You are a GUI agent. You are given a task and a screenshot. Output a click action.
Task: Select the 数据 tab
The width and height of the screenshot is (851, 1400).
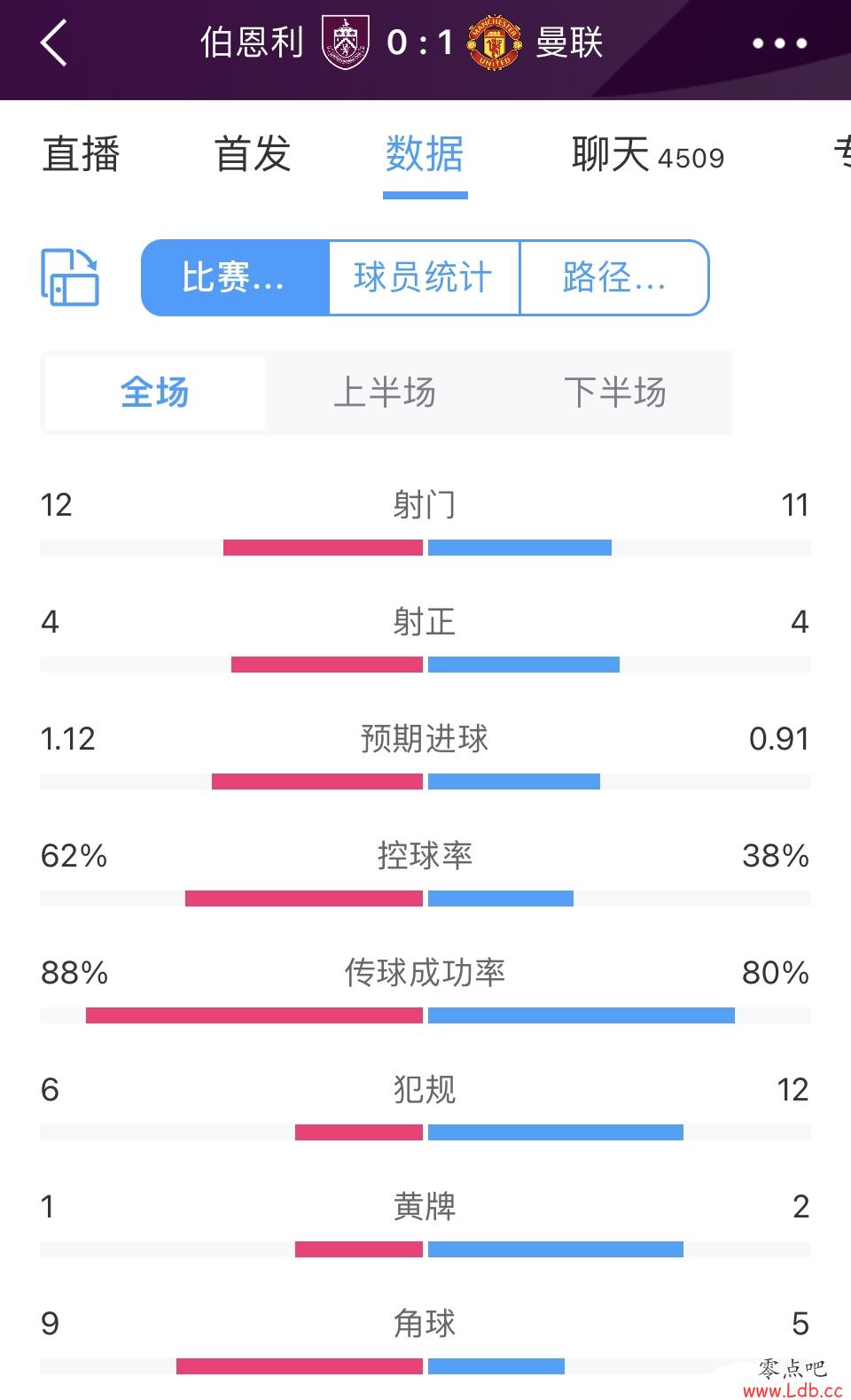425,154
